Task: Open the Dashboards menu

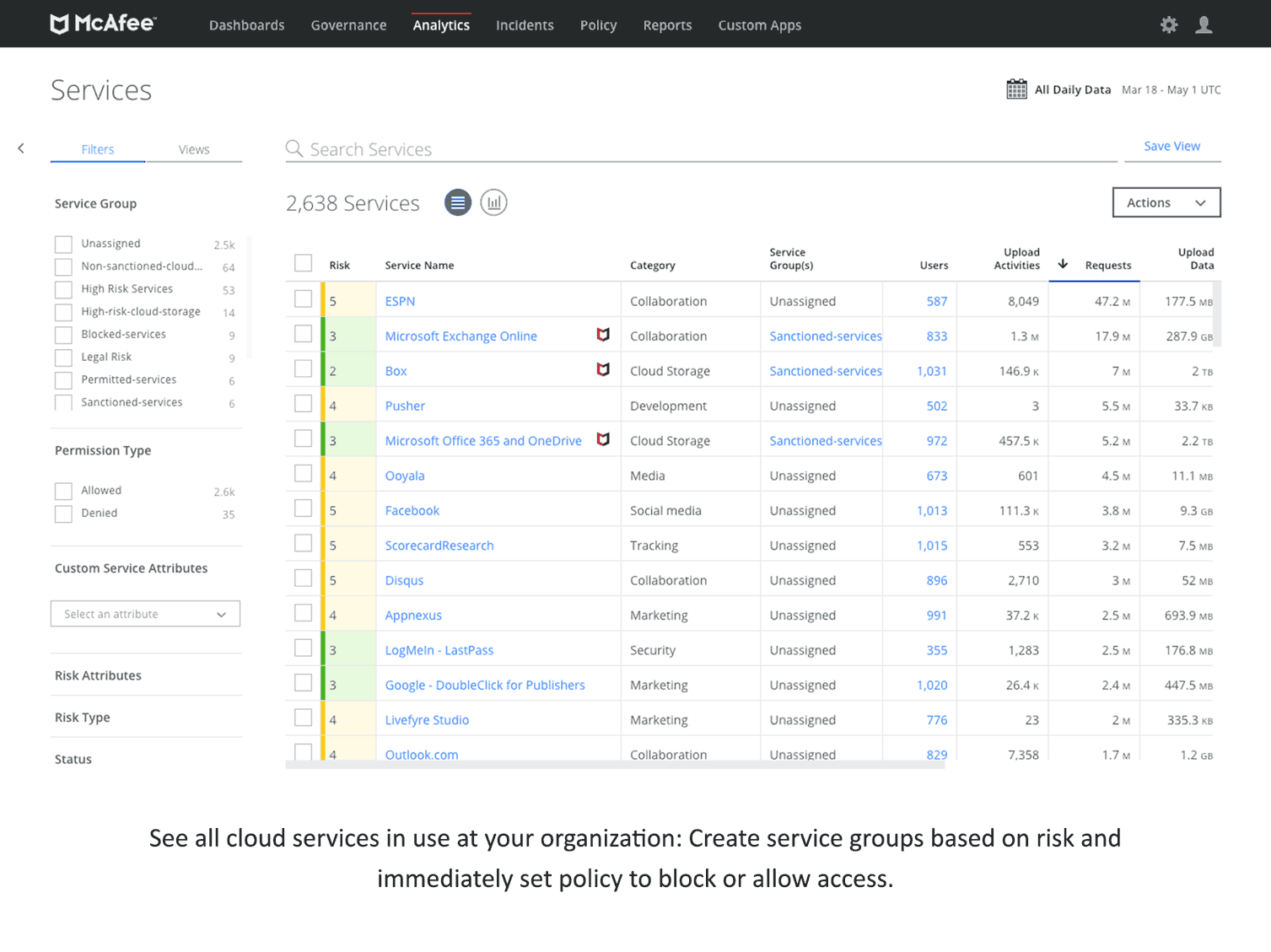Action: [x=247, y=25]
